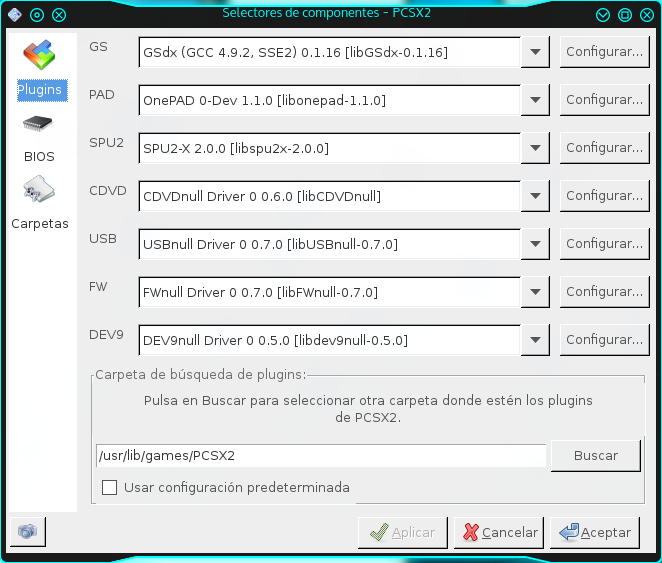Expand the USB plugin dropdown arrow
This screenshot has height=563, width=662.
[535, 244]
